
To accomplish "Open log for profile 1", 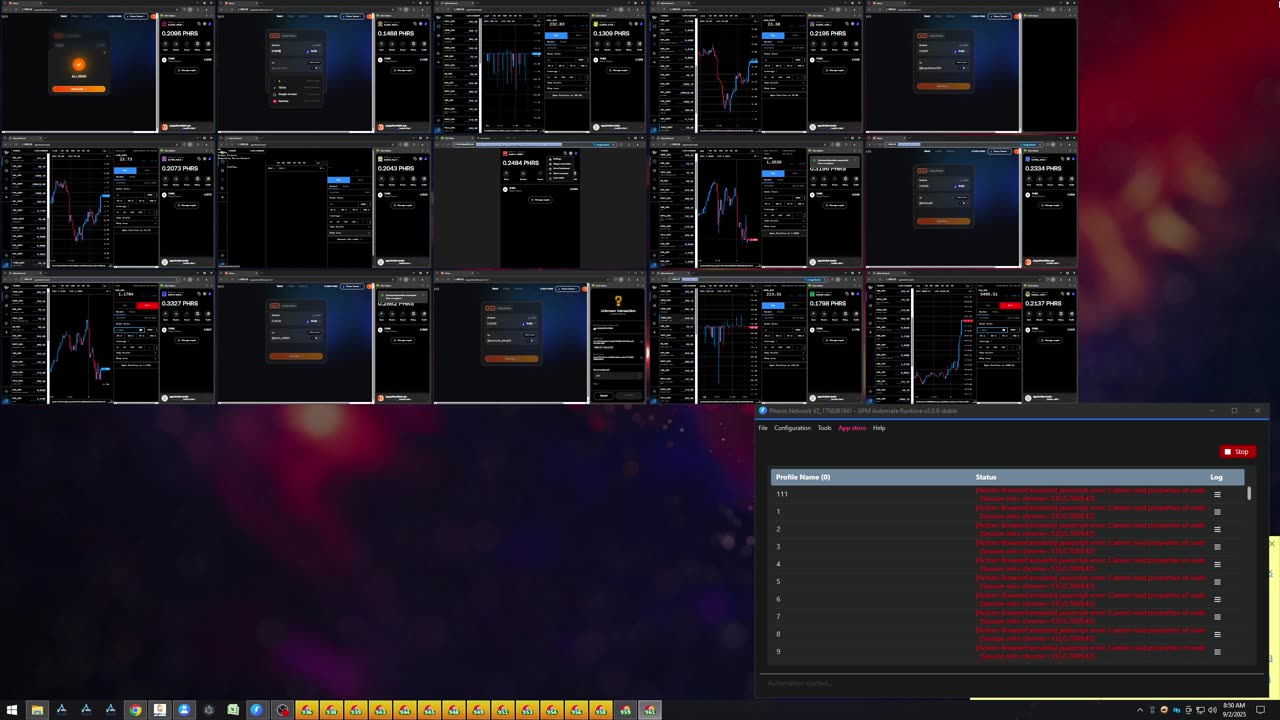I will click(1217, 512).
